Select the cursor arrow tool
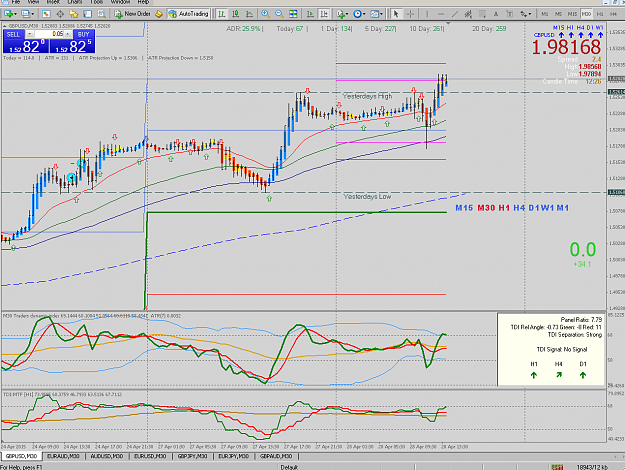This screenshot has width=625, height=470. pyautogui.click(x=396, y=14)
